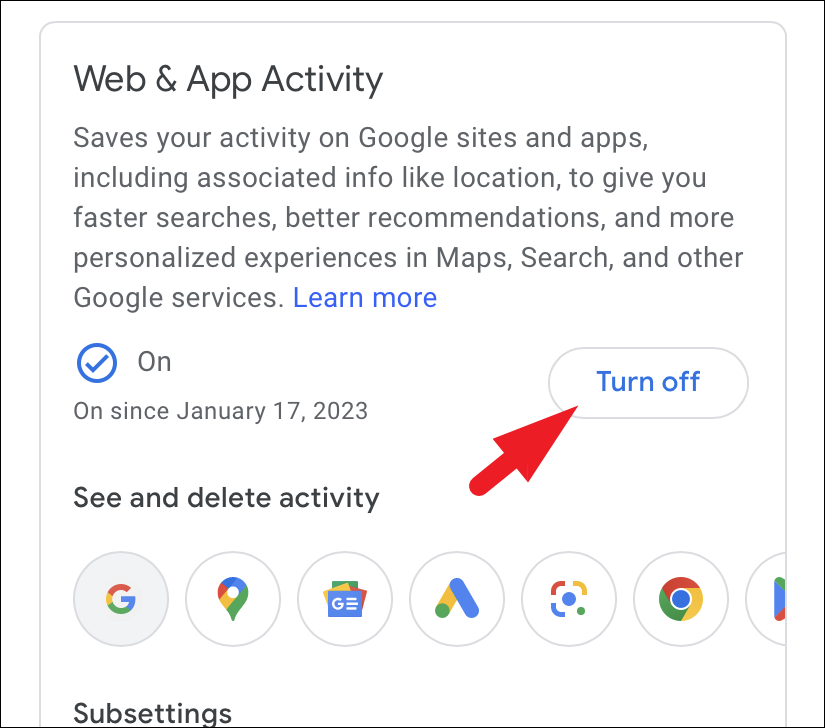Open Google News activity icon
Screen dimensions: 825x728
click(x=345, y=599)
